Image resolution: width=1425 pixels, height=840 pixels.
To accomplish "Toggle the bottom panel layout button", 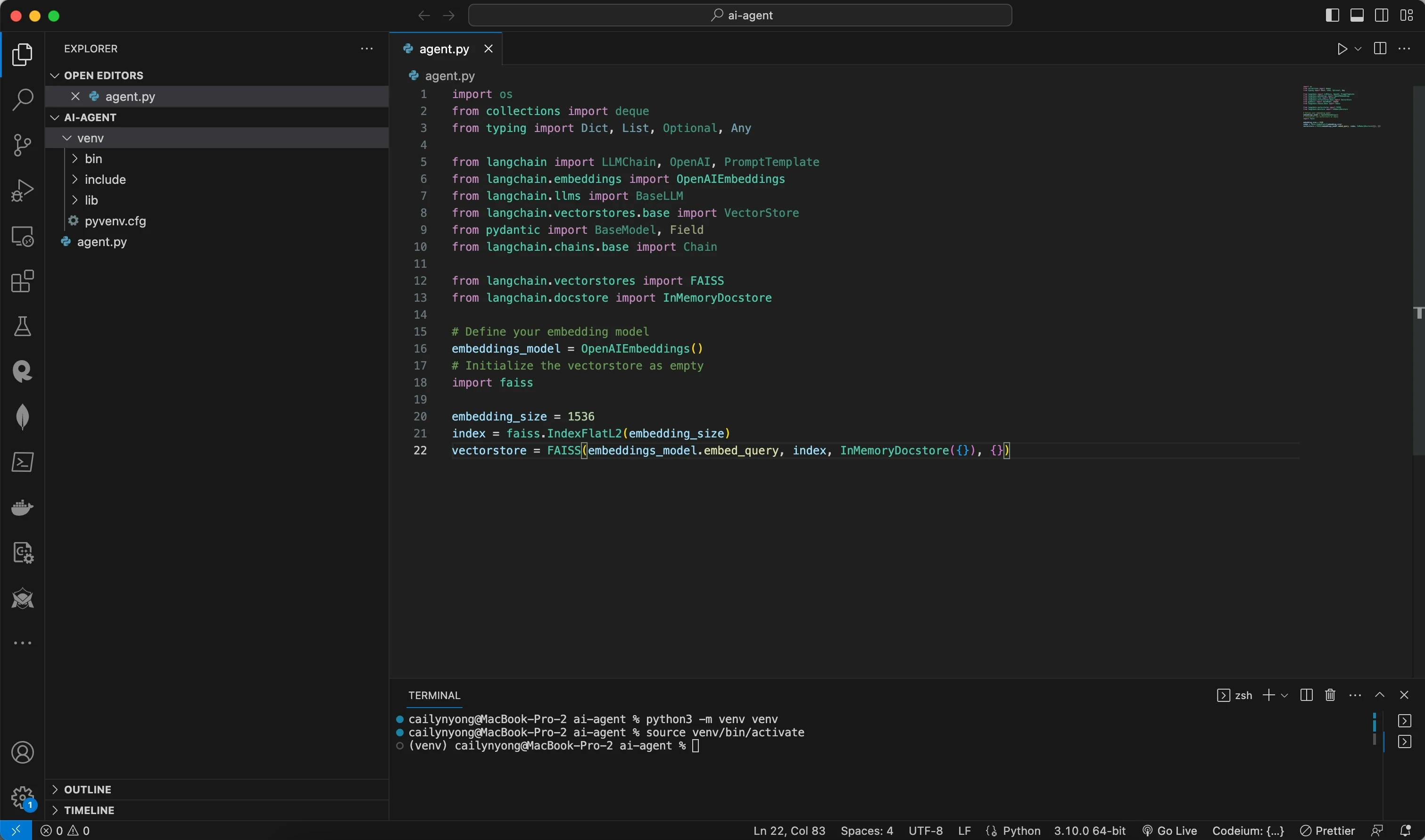I will (1357, 15).
